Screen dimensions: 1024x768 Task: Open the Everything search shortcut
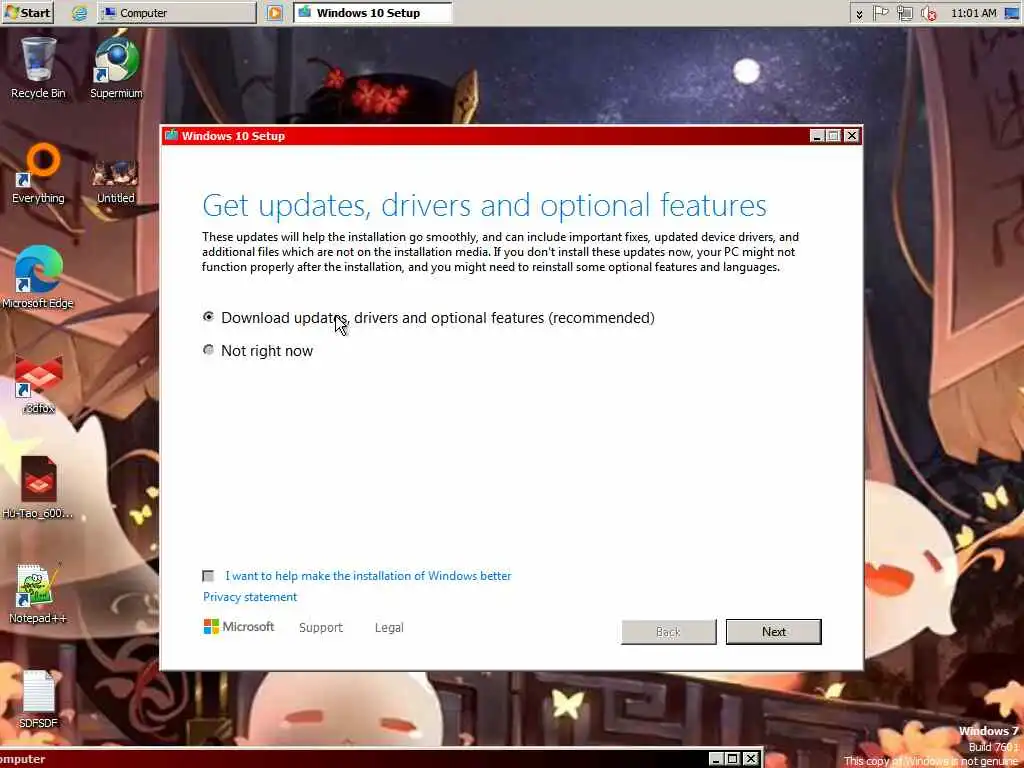tap(38, 174)
